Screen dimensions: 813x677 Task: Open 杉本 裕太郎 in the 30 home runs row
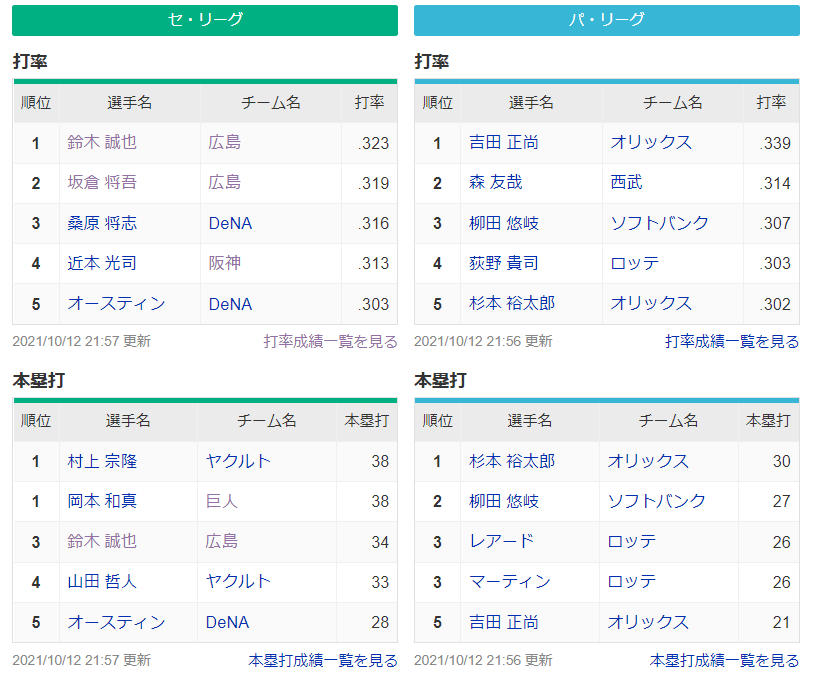512,461
